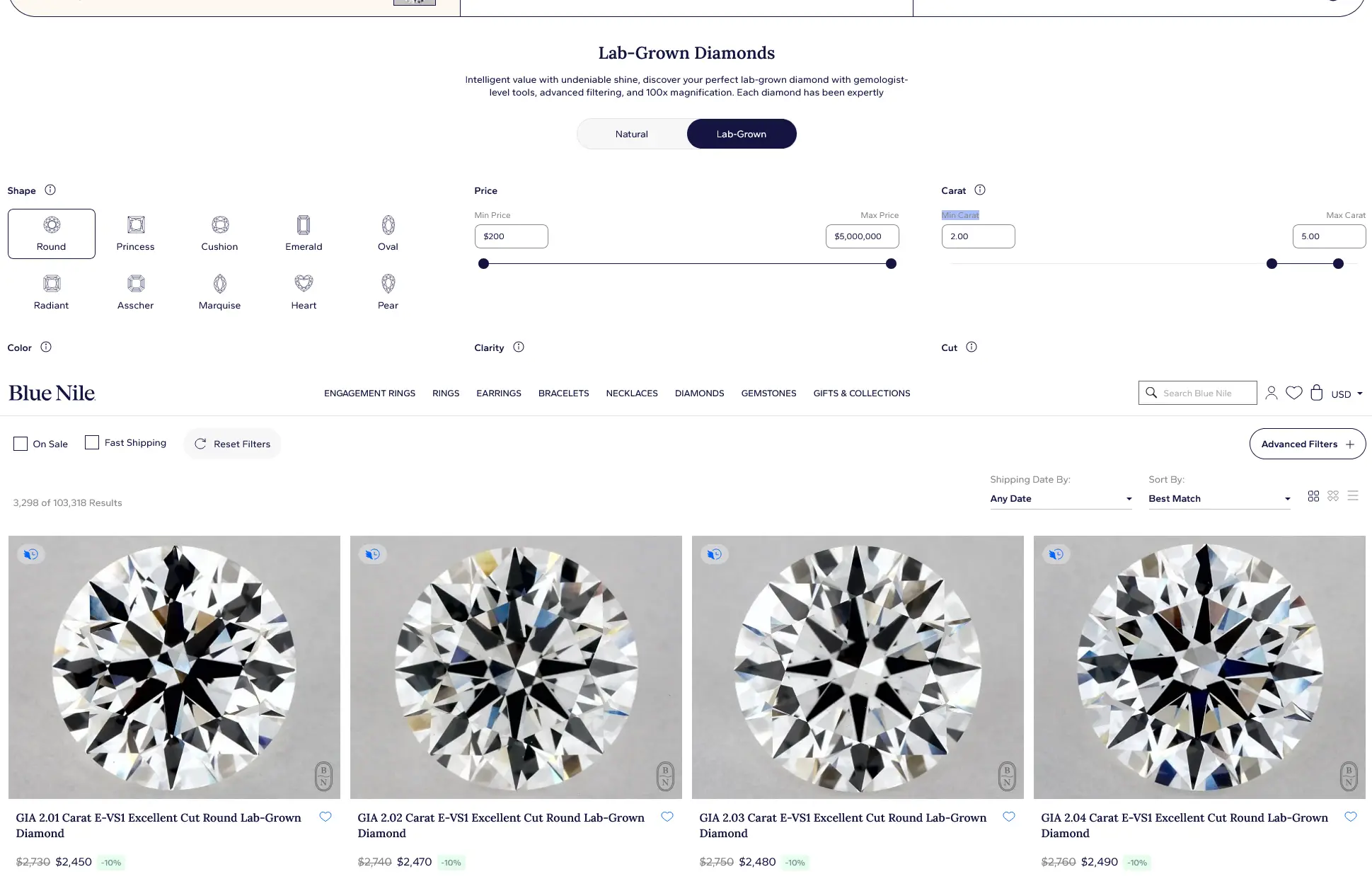The image size is (1372, 891).
Task: Check the Fast Shipping box
Action: 92,443
